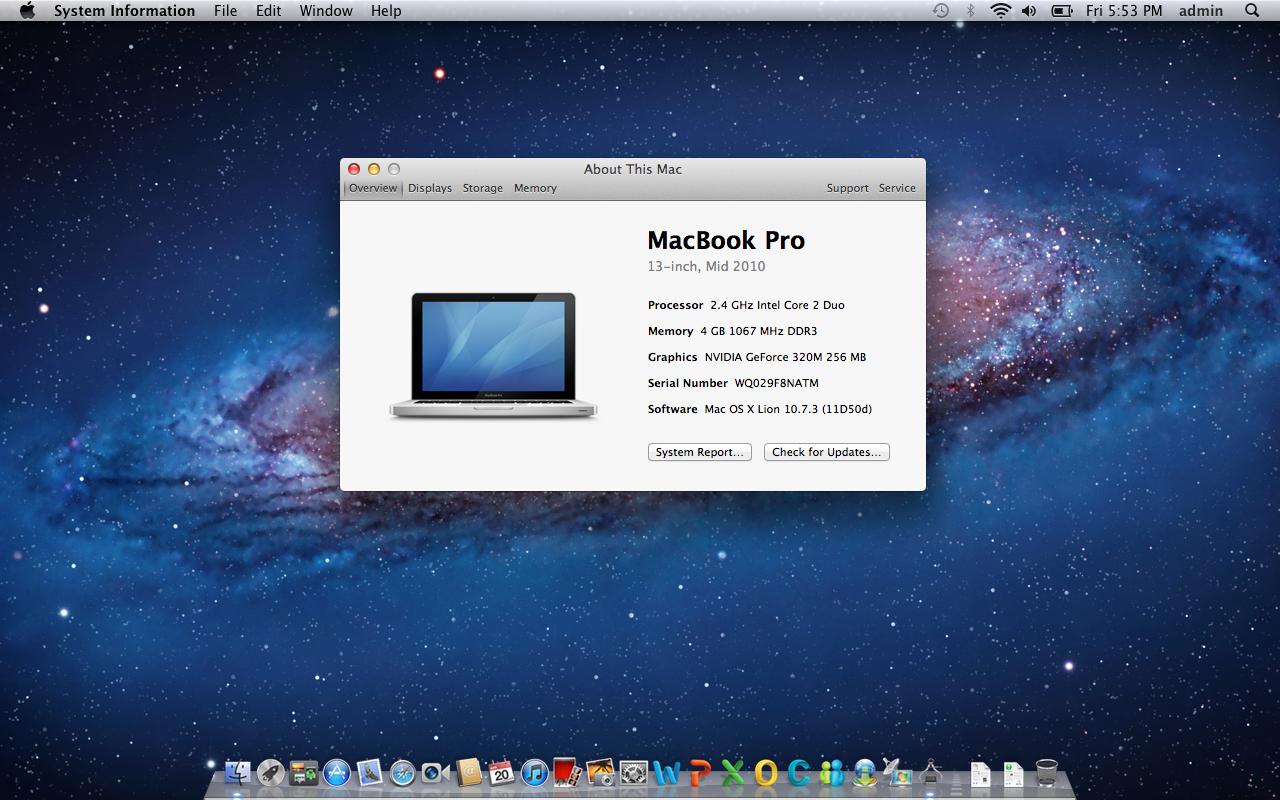Open the Spotlight magnifying glass
Screen dimensions: 1280x800
pyautogui.click(x=1252, y=11)
